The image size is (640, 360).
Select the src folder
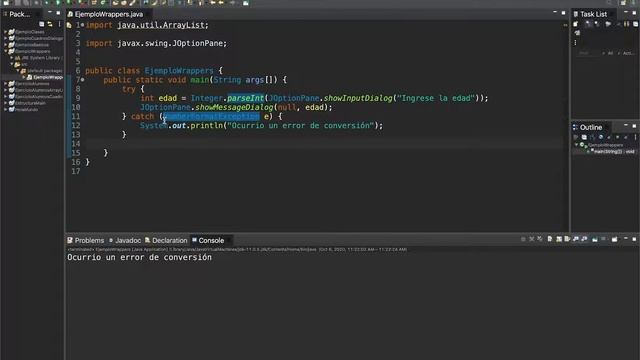(24, 64)
